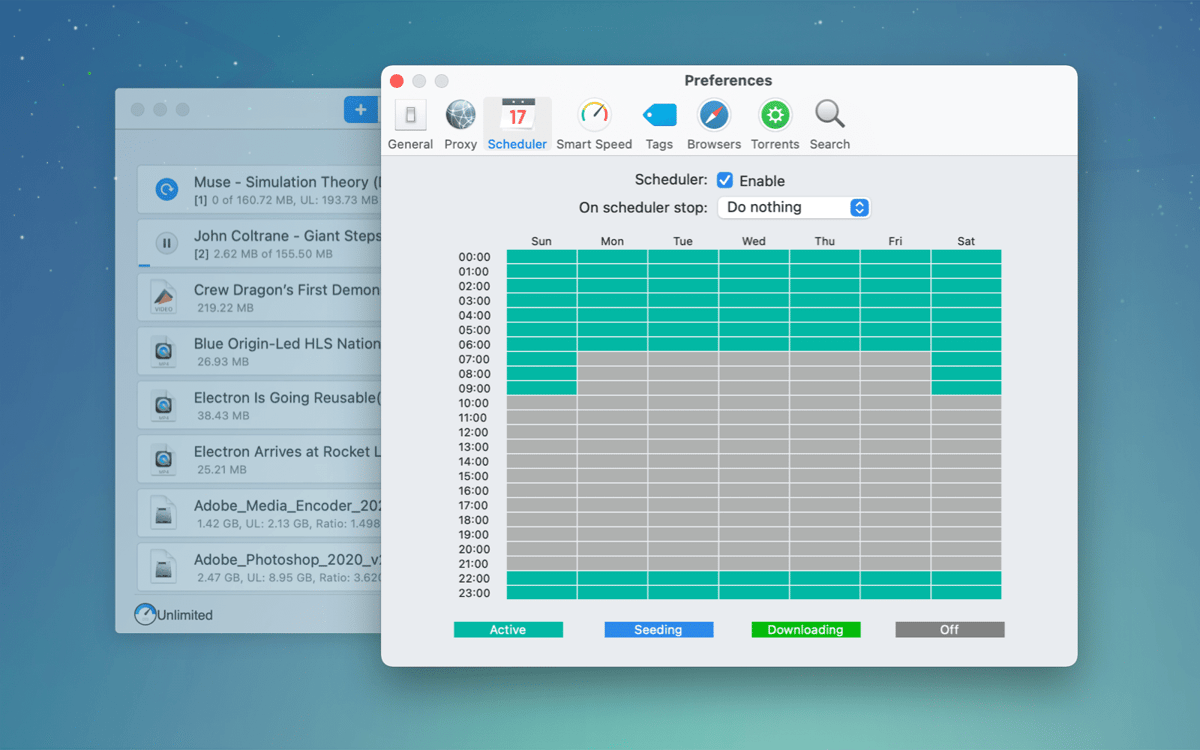Screen dimensions: 1200x750
Task: Toggle the Monday 12:00 schedule cell
Action: coord(612,432)
